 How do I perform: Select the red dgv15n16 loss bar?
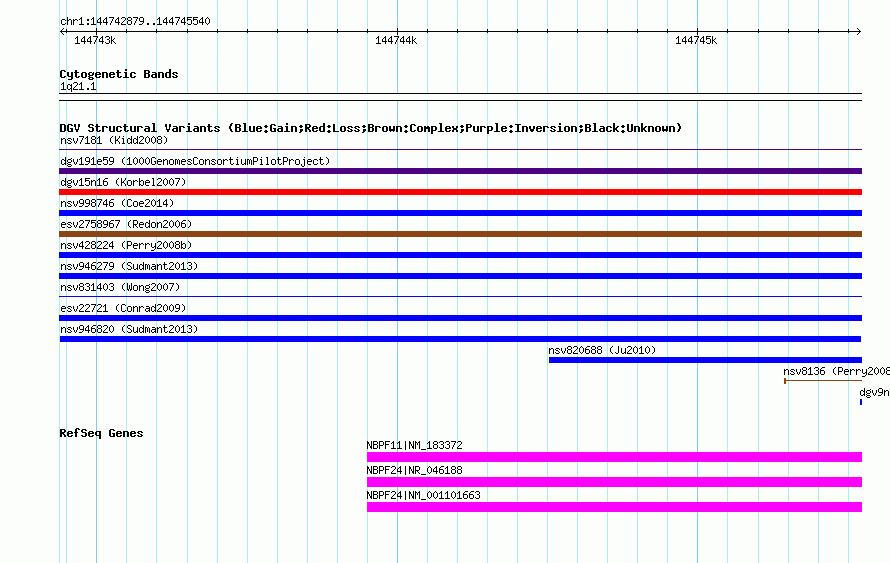coord(460,192)
